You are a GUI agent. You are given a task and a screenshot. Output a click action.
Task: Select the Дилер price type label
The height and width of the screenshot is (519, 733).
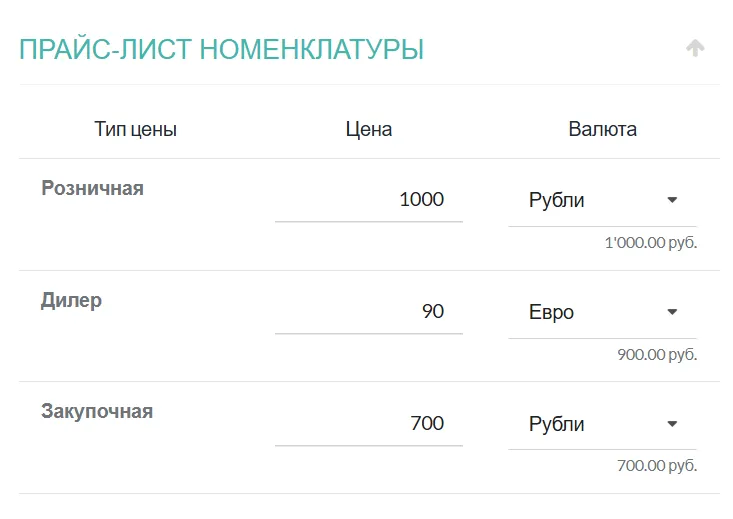pos(72,300)
